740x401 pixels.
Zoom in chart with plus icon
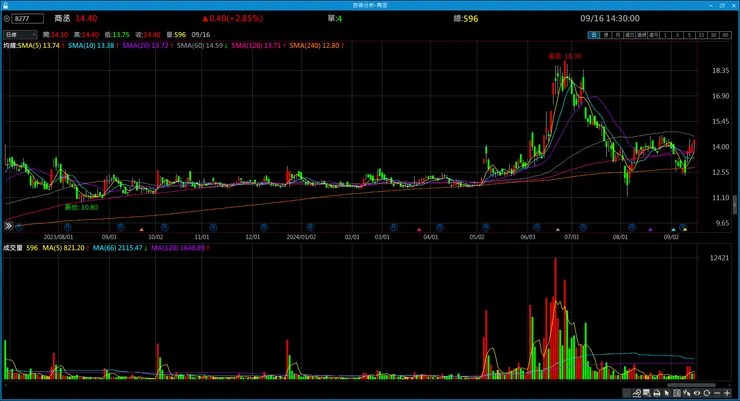(x=727, y=393)
